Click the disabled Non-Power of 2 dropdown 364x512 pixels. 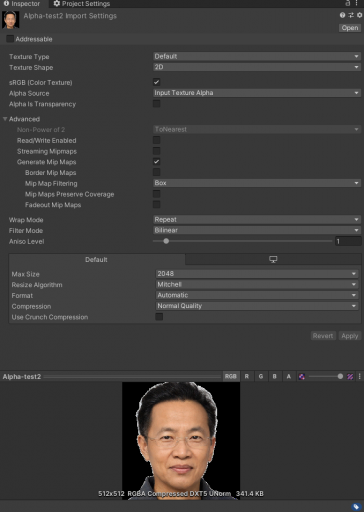(x=257, y=129)
